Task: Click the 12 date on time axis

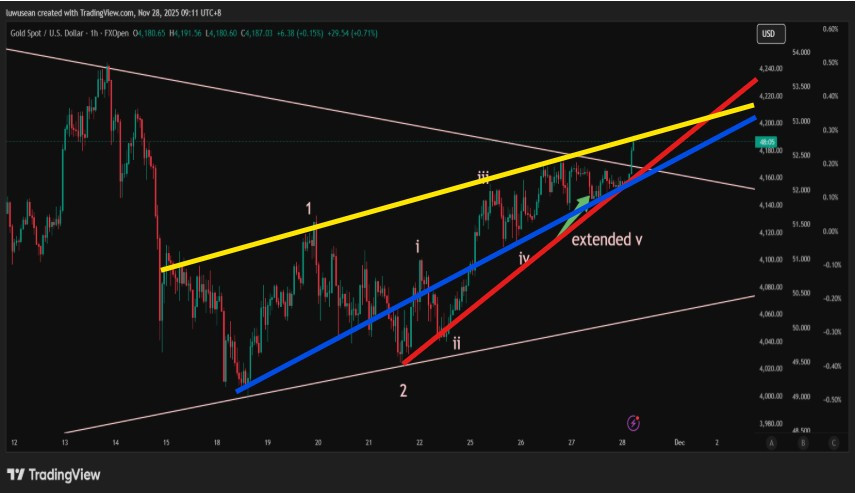Action: point(14,443)
